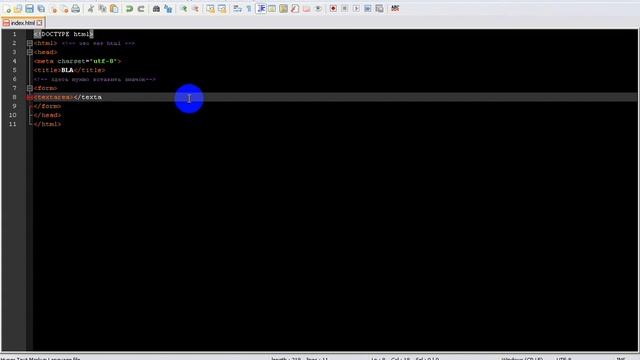Place the cursor after </texta on line 8
The width and height of the screenshot is (640, 360).
102,97
